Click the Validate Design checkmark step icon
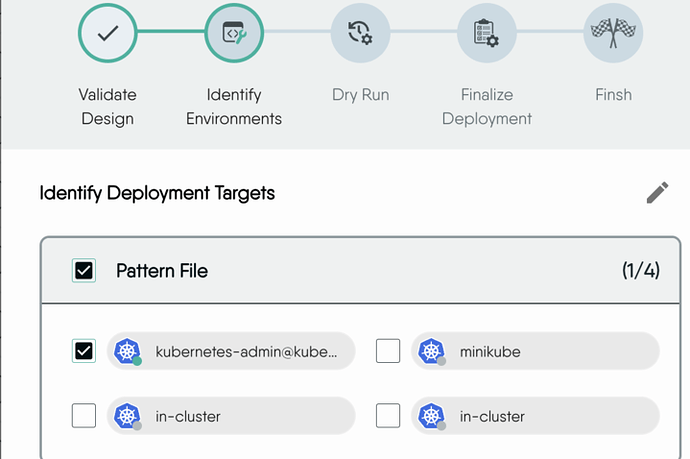Screen dimensions: 690x459 click(x=108, y=33)
